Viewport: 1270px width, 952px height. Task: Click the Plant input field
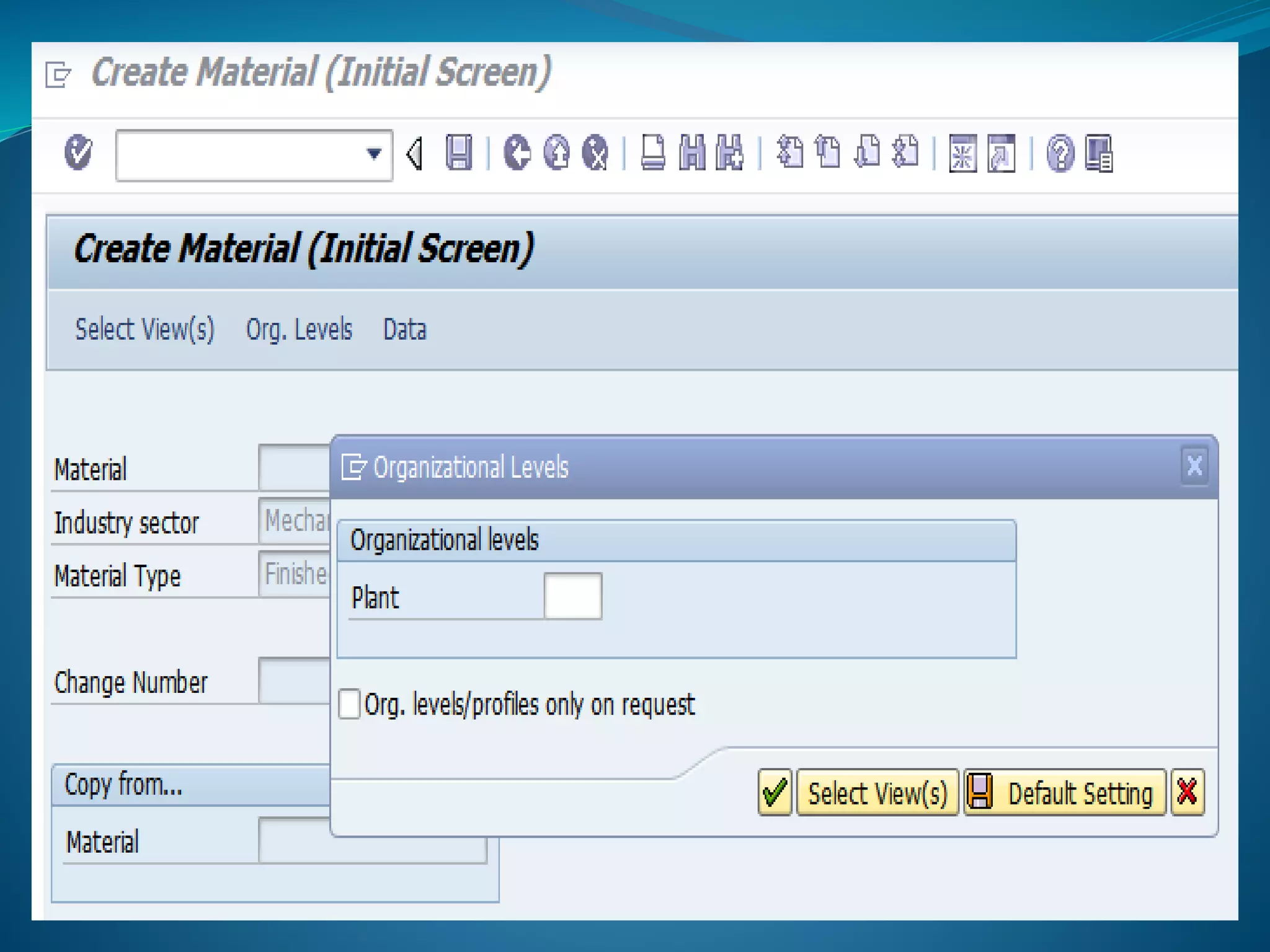coord(572,596)
